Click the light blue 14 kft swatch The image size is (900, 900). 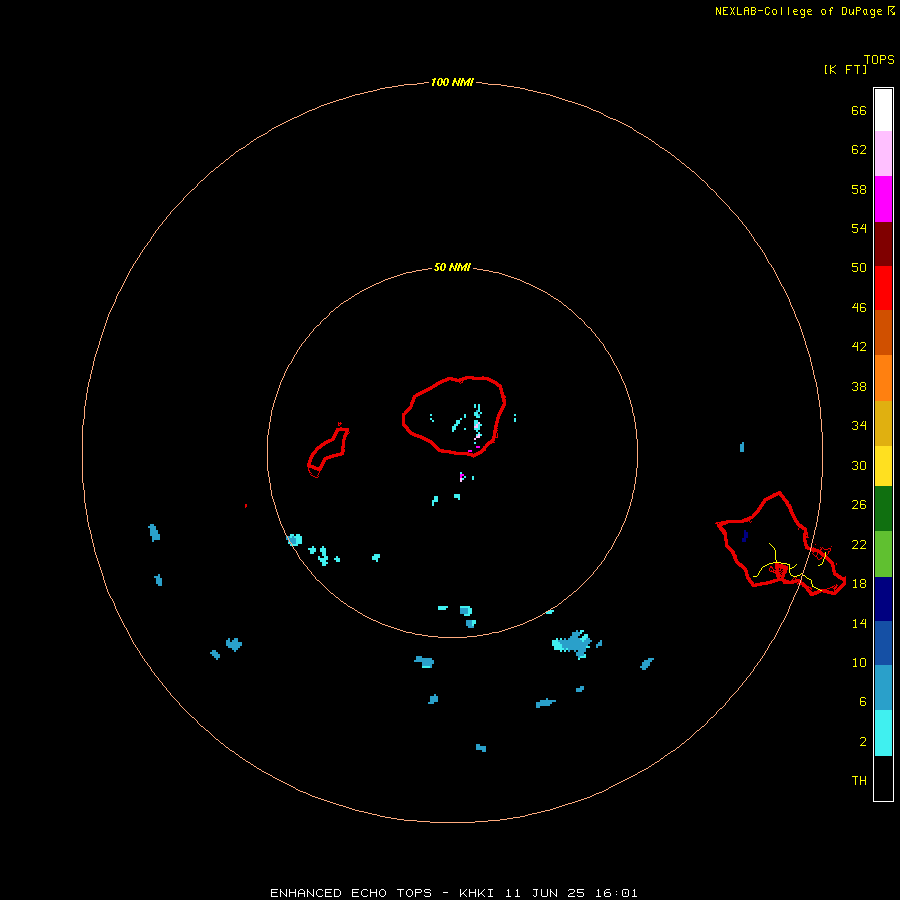[x=883, y=688]
